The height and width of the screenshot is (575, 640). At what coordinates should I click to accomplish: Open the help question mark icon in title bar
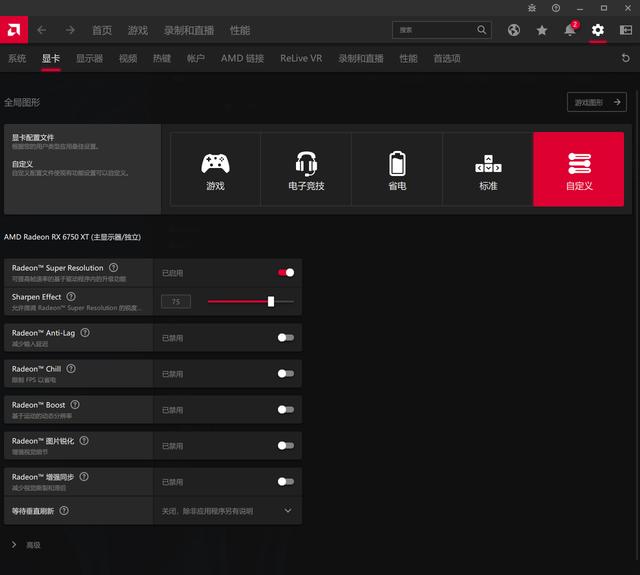(556, 8)
